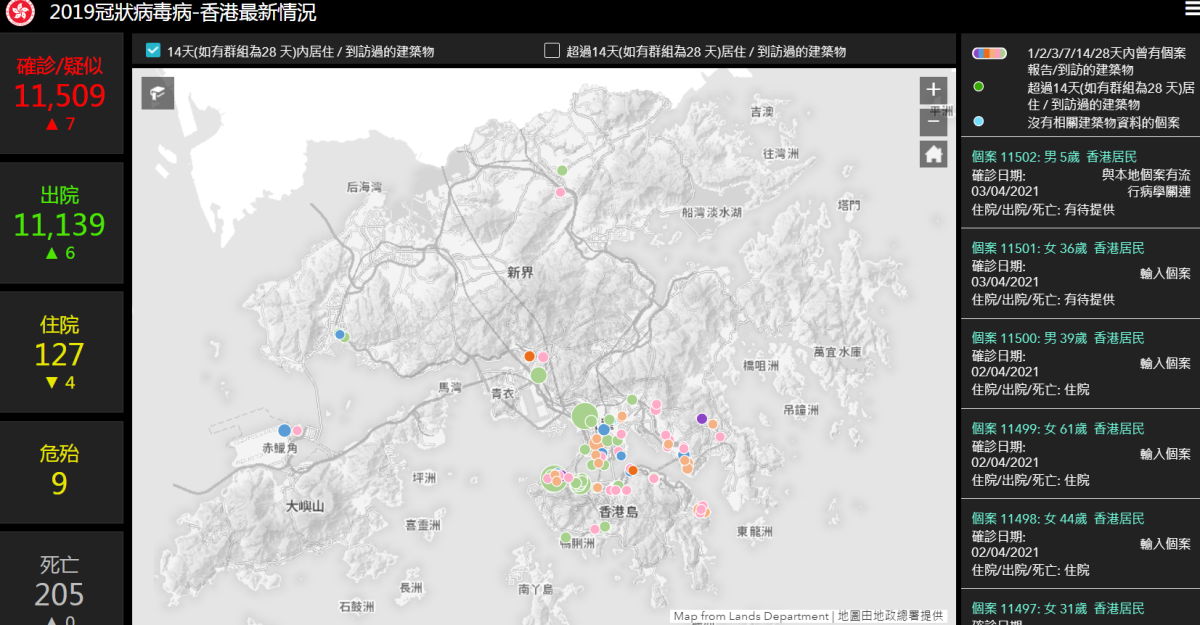Click the multicolor legend swatch

pyautogui.click(x=988, y=53)
